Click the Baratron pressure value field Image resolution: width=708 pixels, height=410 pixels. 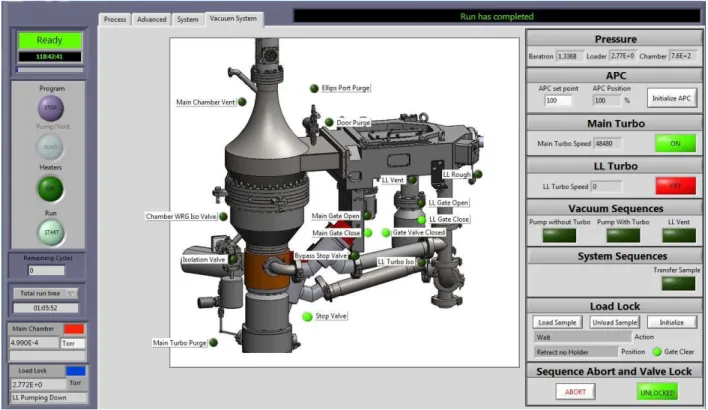point(569,56)
